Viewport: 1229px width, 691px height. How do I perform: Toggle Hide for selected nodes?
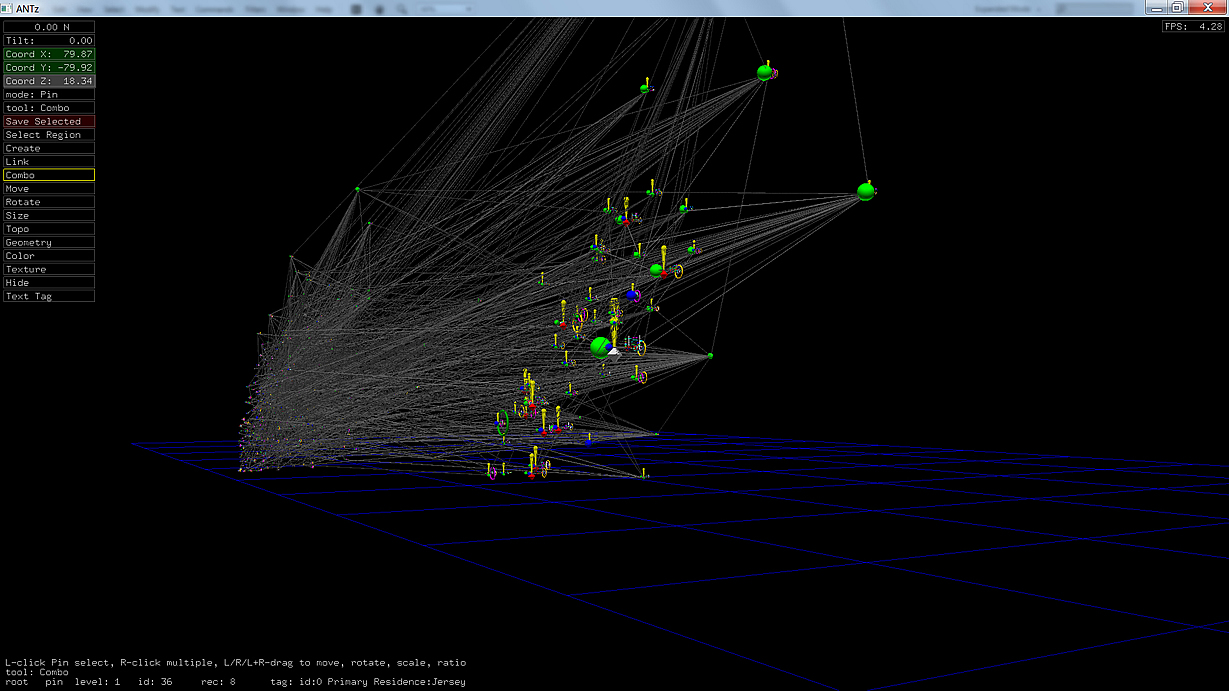point(49,283)
